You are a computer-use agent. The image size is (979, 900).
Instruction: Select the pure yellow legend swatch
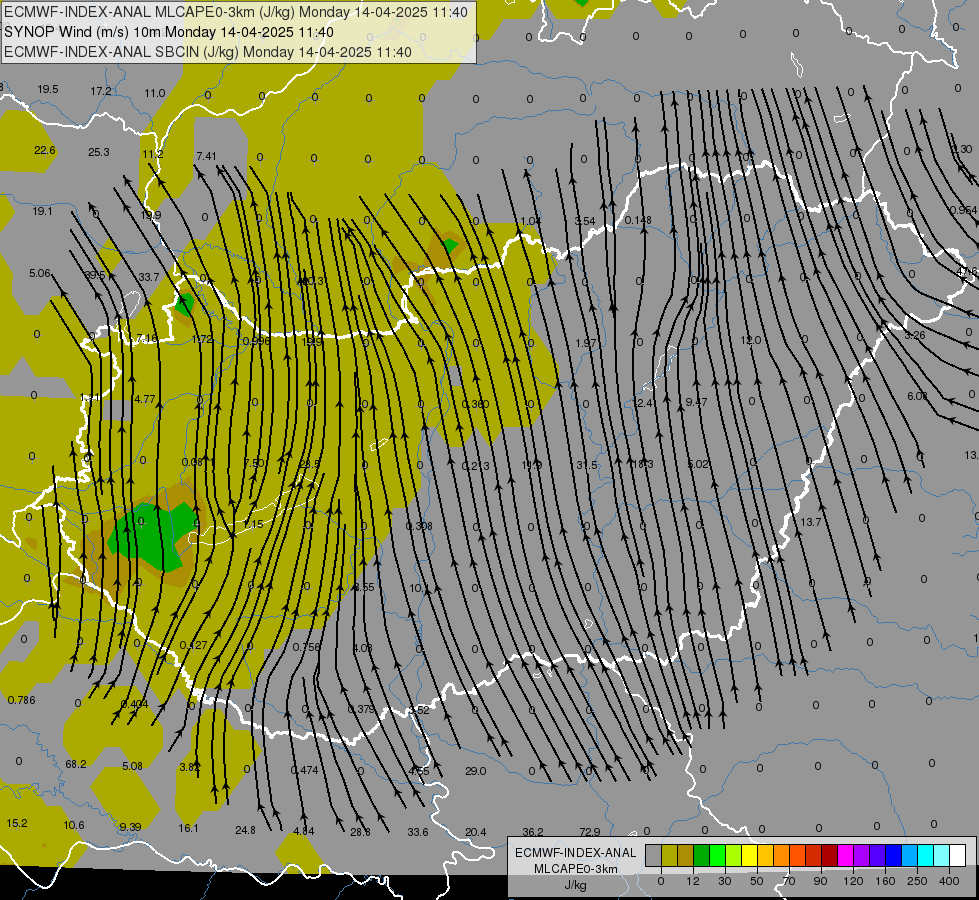(749, 855)
